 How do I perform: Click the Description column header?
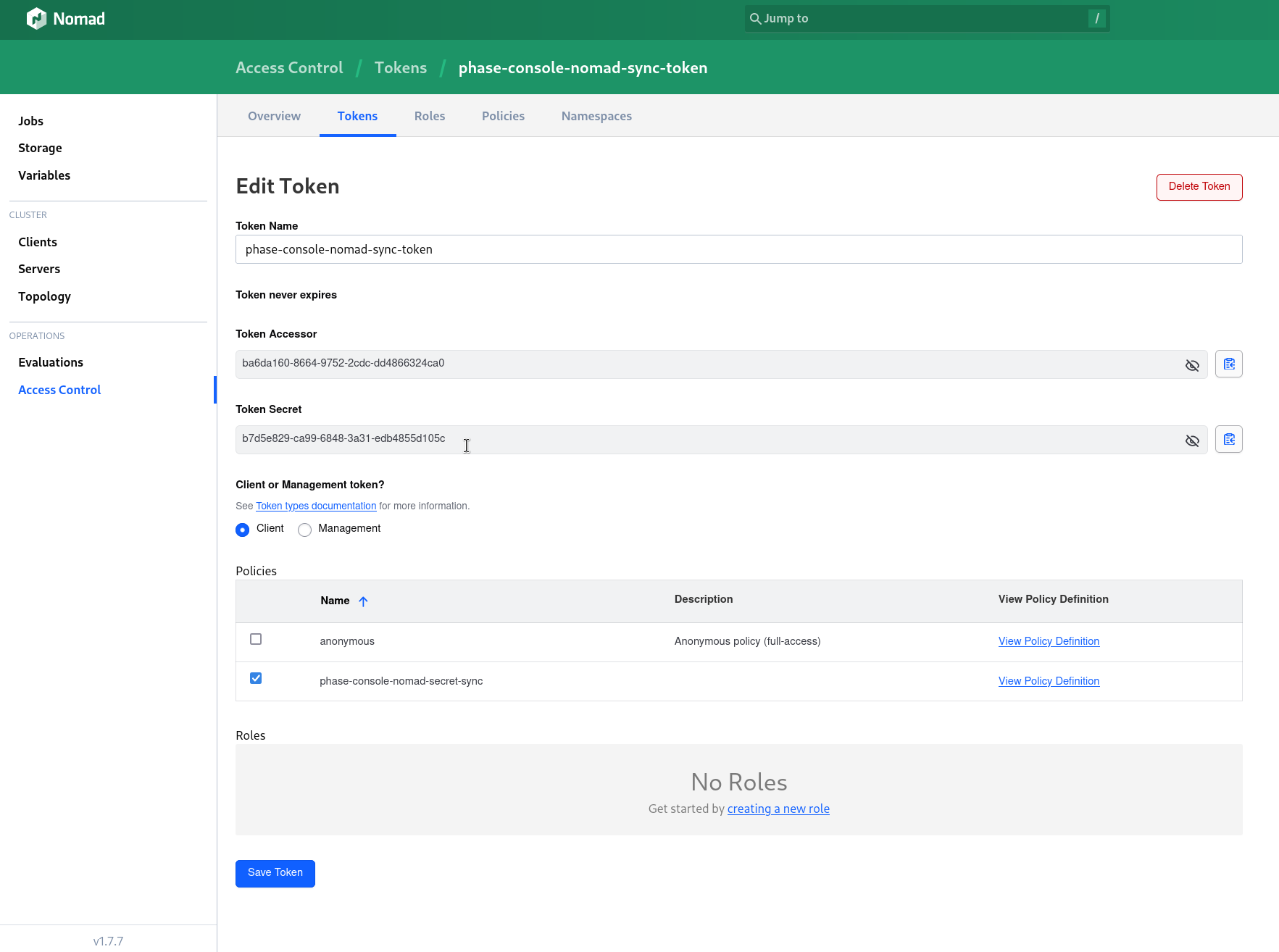tap(704, 599)
